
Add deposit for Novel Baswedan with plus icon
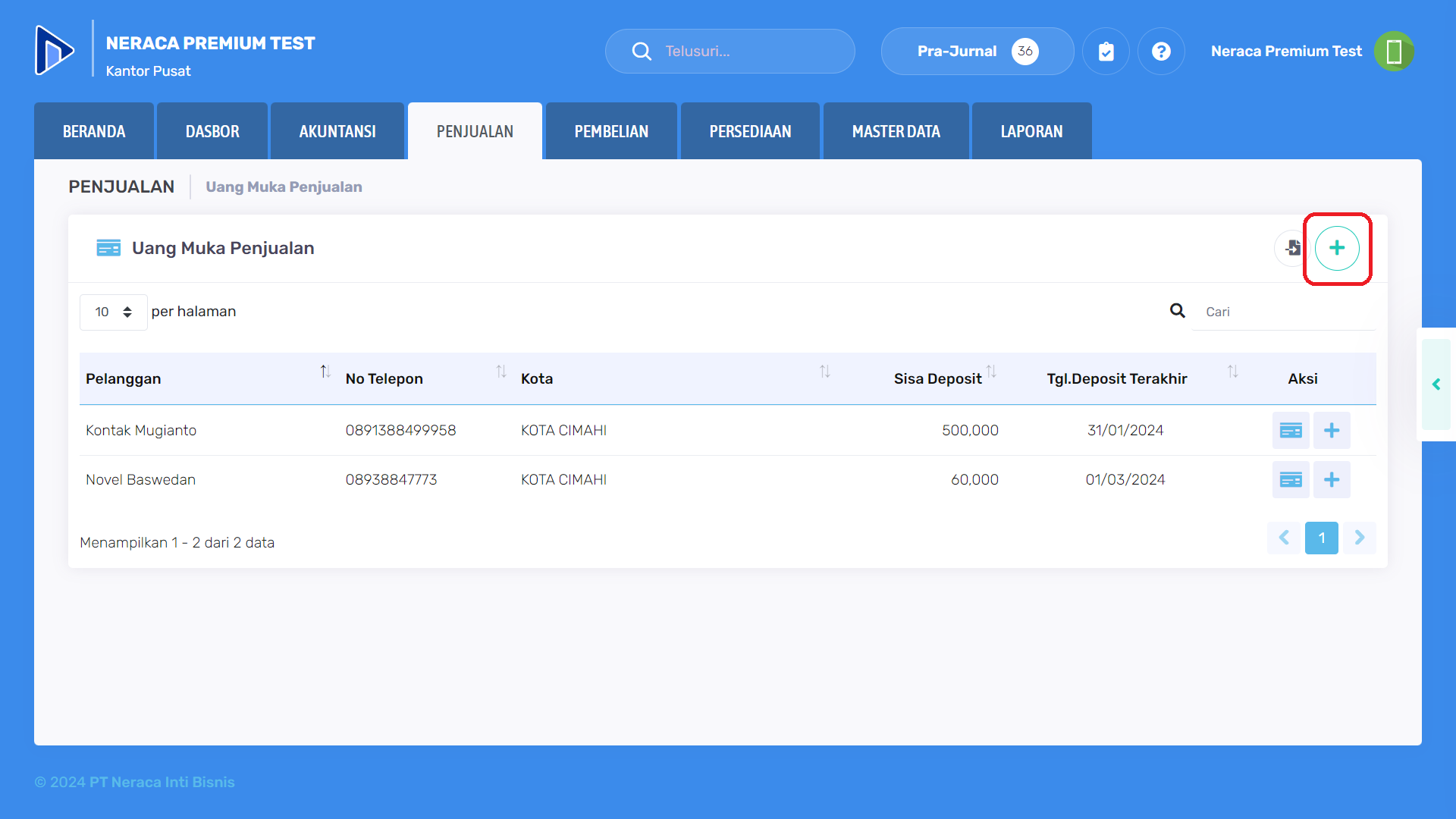[1332, 479]
